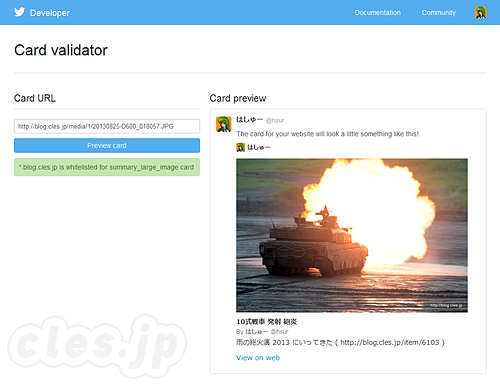The height and width of the screenshot is (392, 500).
Task: Open the user avatar in the header
Action: 481,13
